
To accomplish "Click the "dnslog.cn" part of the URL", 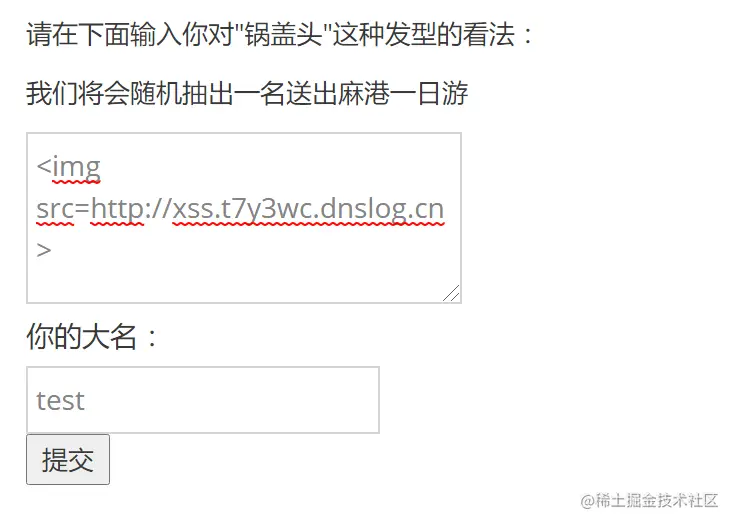I will tap(382, 209).
